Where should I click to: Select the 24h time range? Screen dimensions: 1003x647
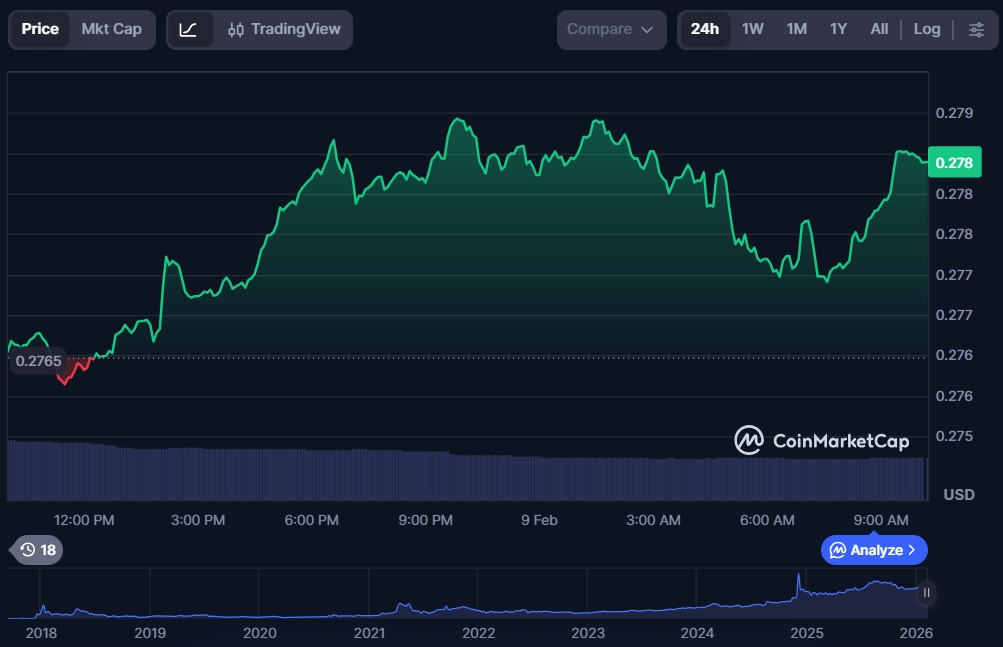(x=704, y=30)
